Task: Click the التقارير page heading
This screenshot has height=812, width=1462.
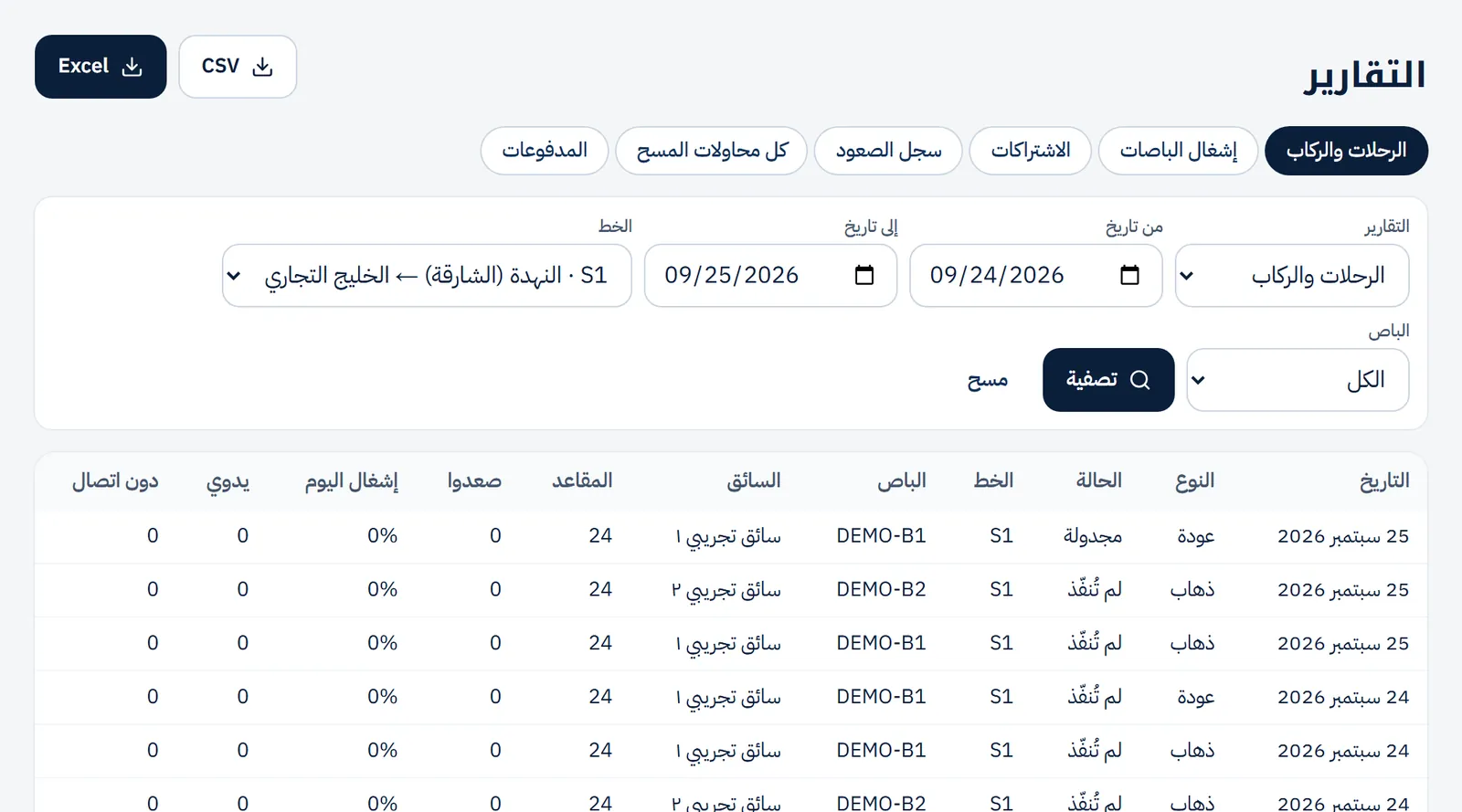Action: 1364,75
